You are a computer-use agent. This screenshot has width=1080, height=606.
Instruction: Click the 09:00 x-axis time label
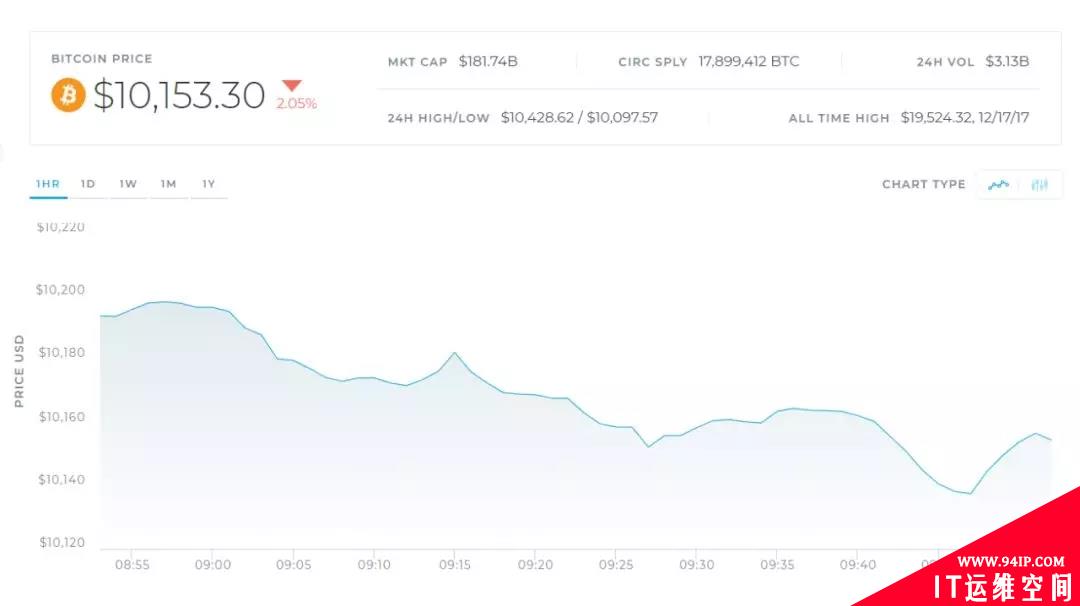213,565
